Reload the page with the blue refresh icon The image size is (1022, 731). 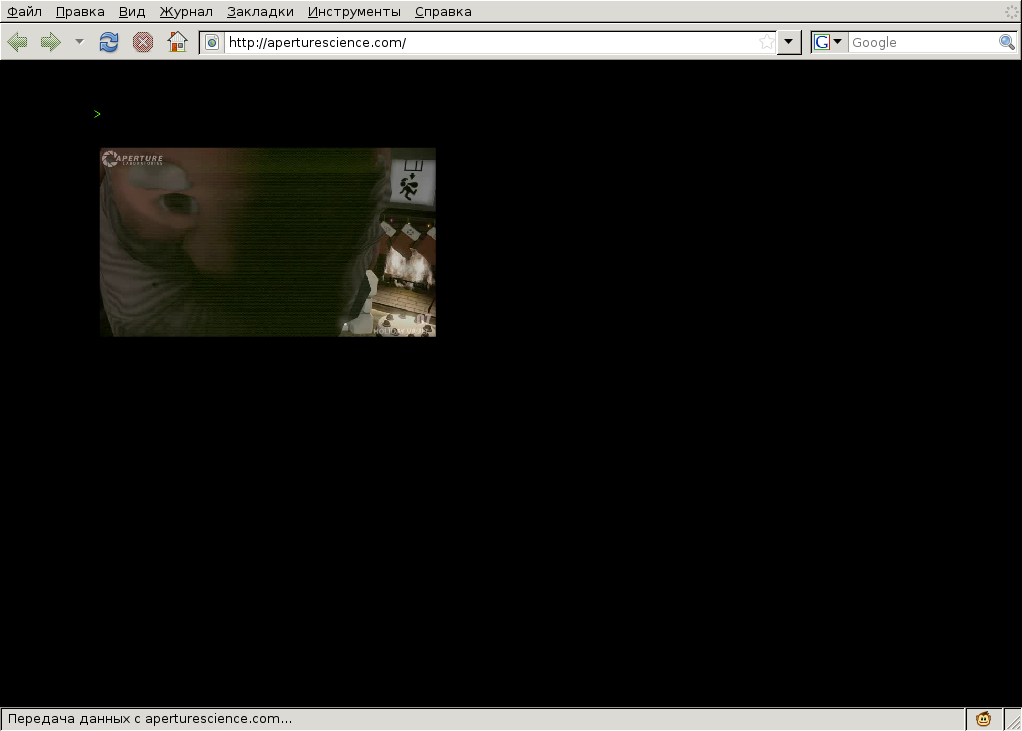pos(109,42)
